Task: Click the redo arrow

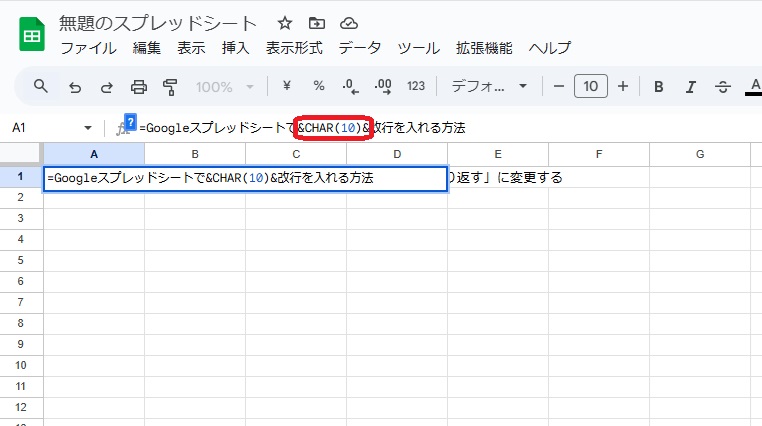Action: click(x=106, y=87)
